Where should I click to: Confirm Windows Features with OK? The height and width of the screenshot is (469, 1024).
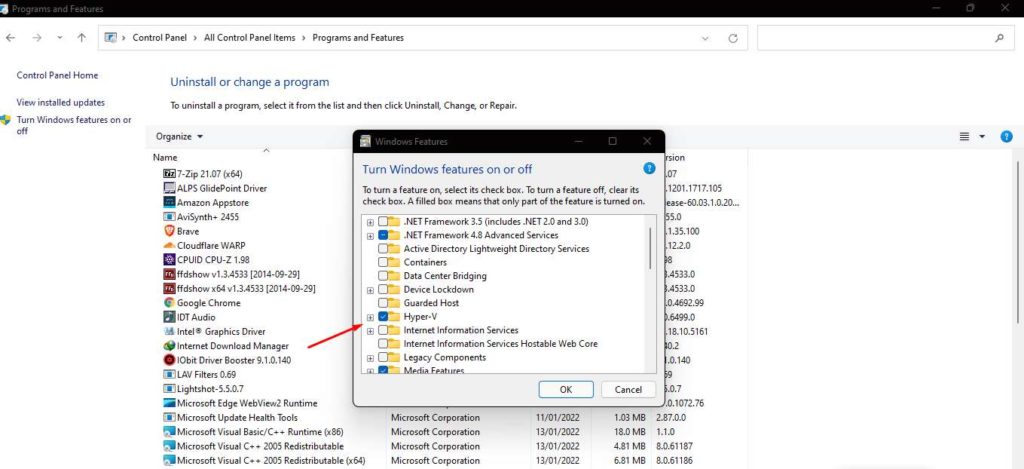[x=566, y=389]
